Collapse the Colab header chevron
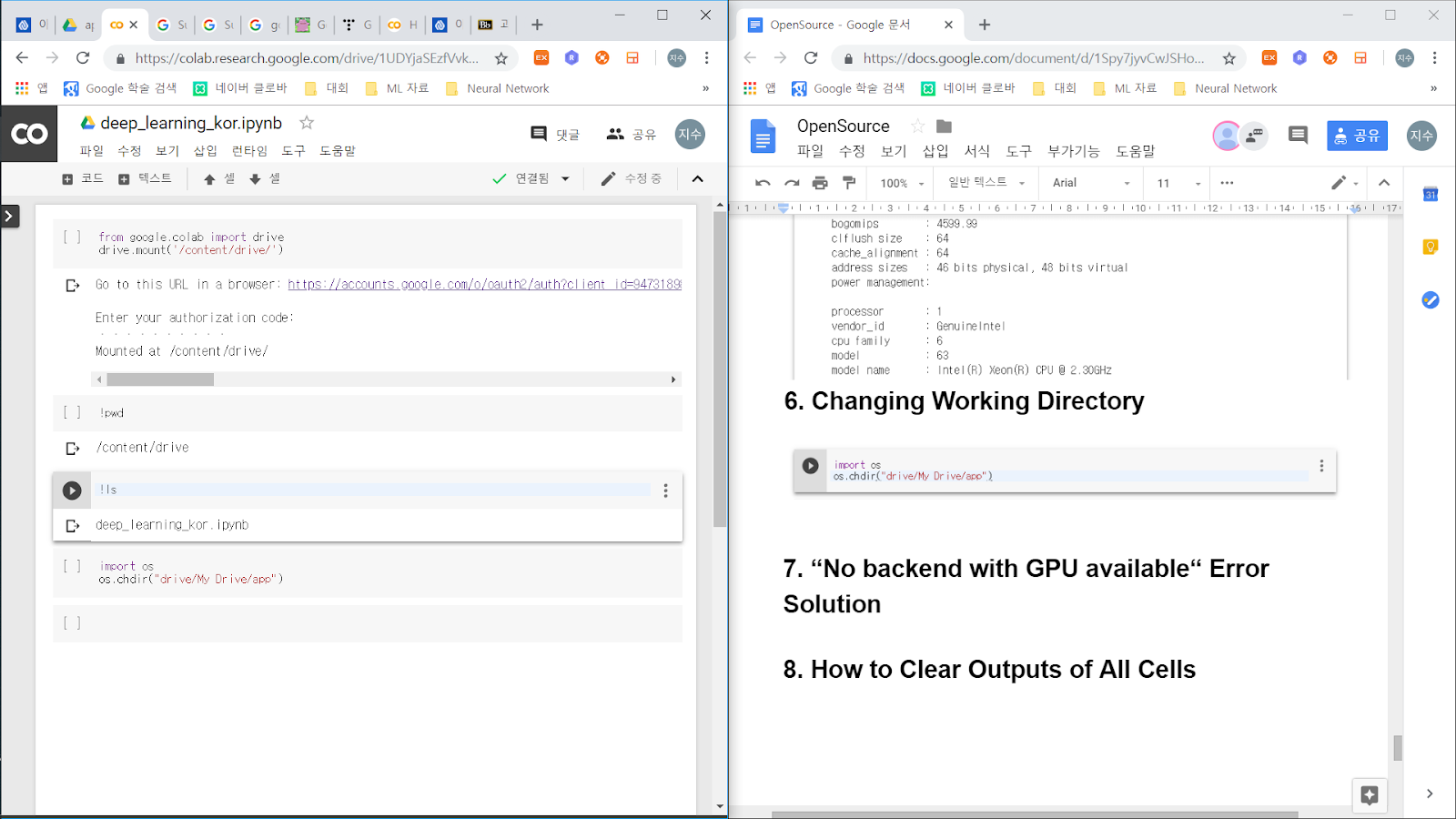 tap(698, 178)
